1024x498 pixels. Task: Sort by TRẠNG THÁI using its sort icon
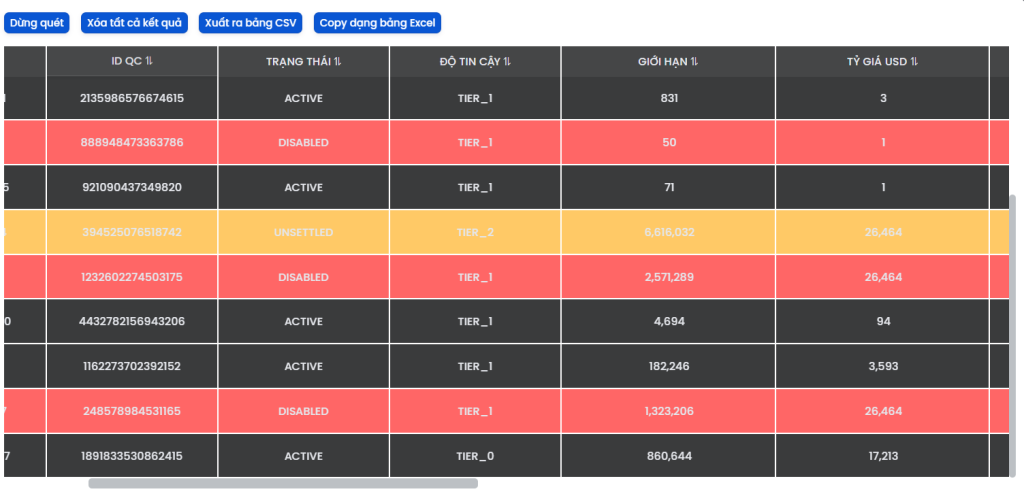click(337, 61)
